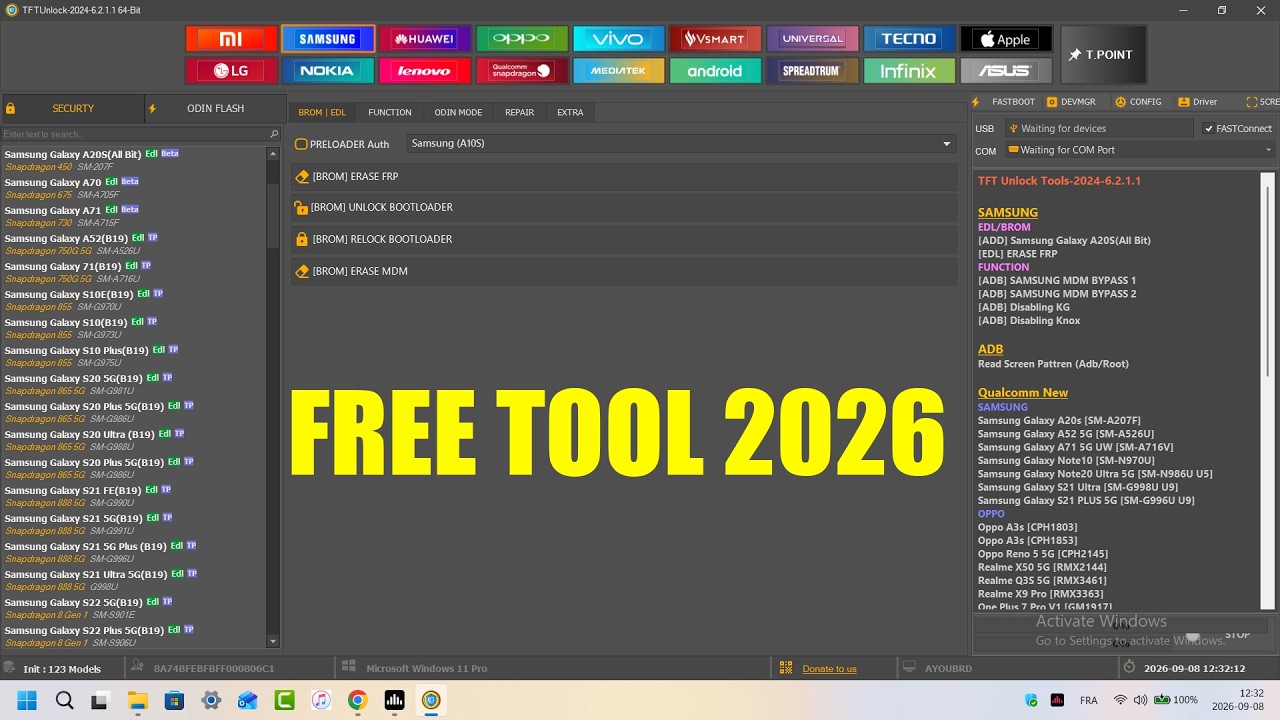The width and height of the screenshot is (1280, 720).
Task: Click the model search text field
Action: [x=135, y=134]
